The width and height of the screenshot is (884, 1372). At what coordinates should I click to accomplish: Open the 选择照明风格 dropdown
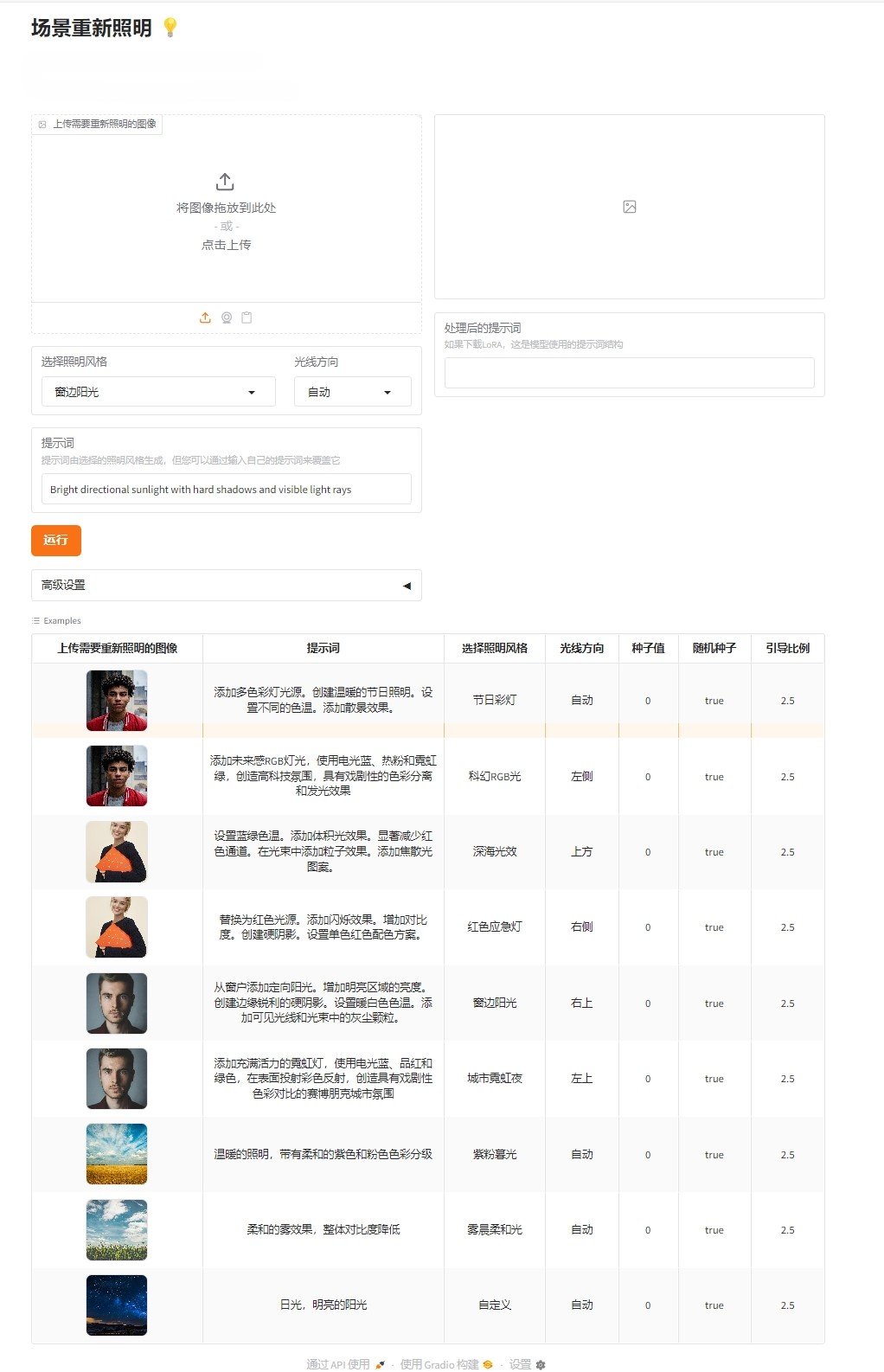(158, 392)
